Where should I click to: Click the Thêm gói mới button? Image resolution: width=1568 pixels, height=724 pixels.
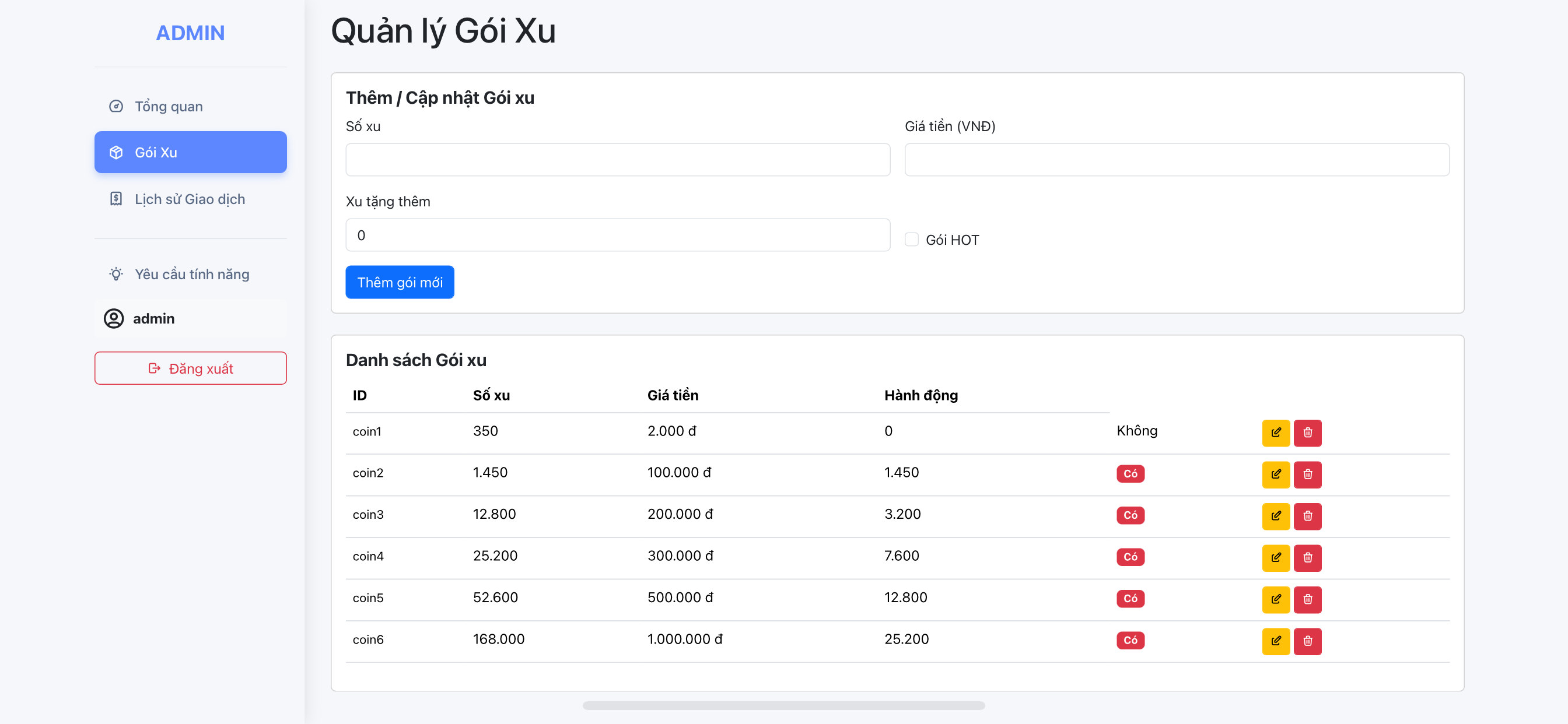click(x=400, y=282)
